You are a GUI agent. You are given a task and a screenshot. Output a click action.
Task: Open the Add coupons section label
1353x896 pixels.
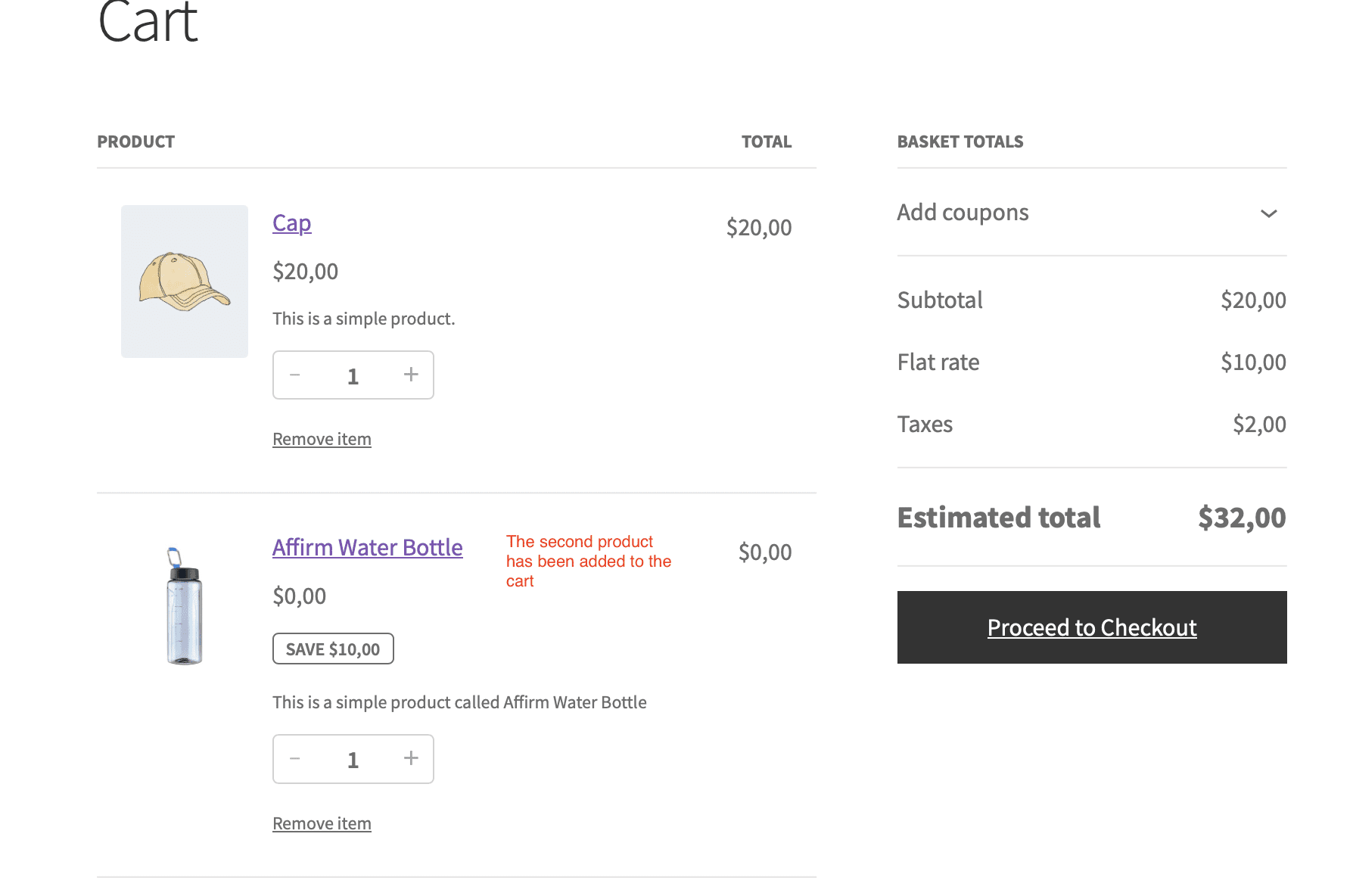963,213
